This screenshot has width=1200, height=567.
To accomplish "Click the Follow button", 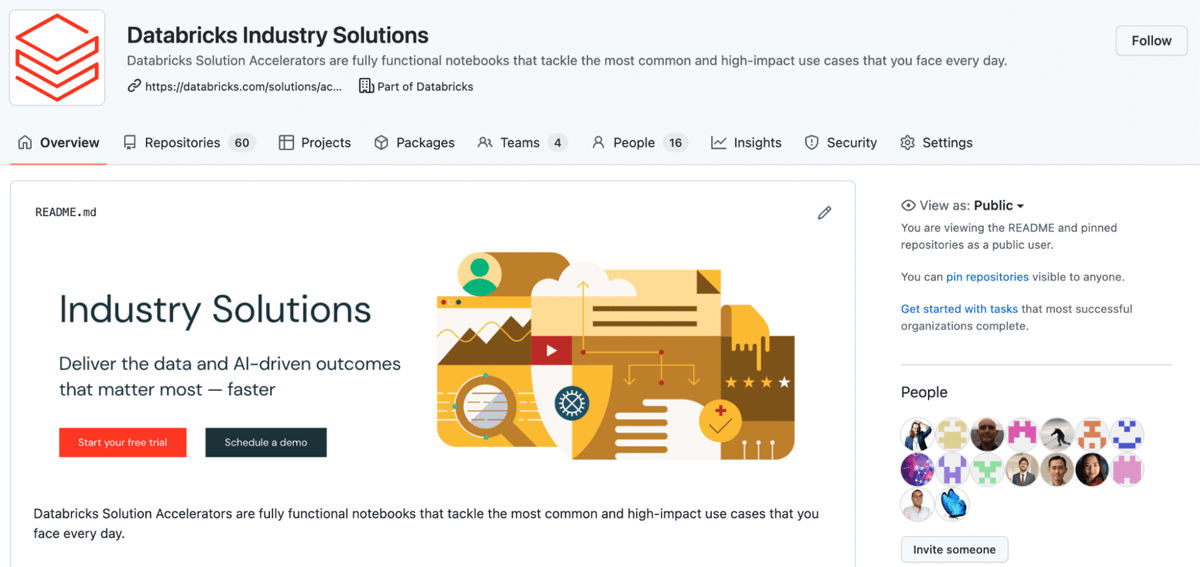I will pos(1151,41).
